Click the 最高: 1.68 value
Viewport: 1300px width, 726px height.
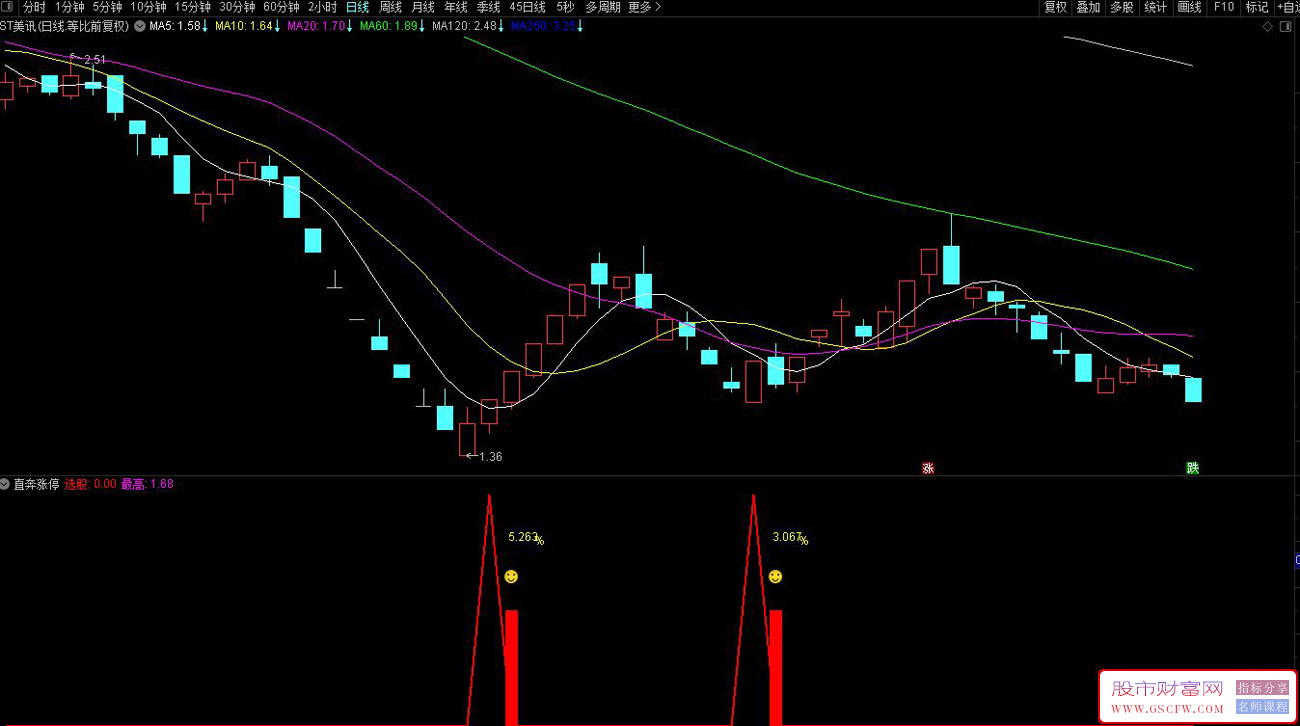(x=147, y=484)
